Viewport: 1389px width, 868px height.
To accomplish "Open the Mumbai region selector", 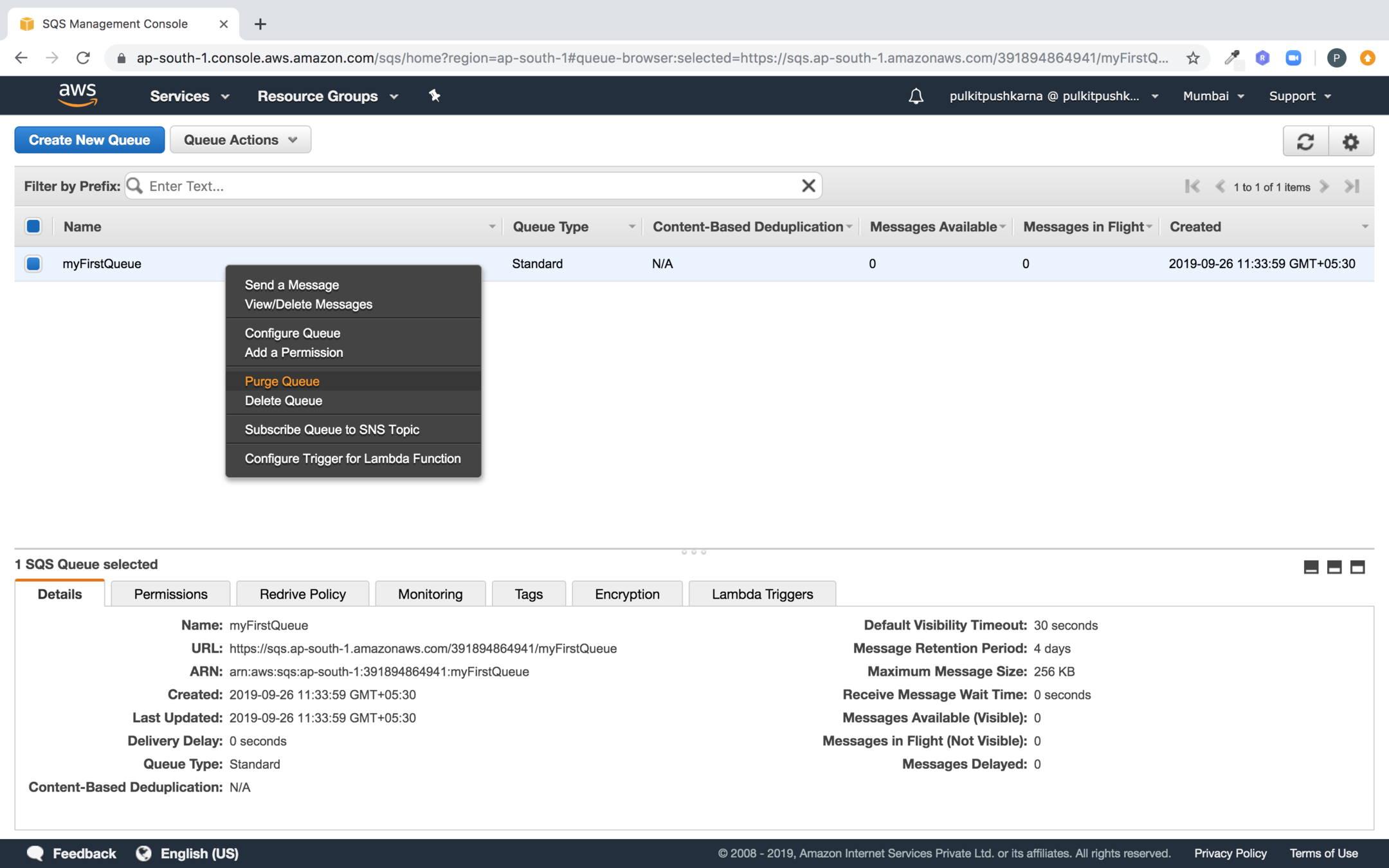I will point(1213,96).
